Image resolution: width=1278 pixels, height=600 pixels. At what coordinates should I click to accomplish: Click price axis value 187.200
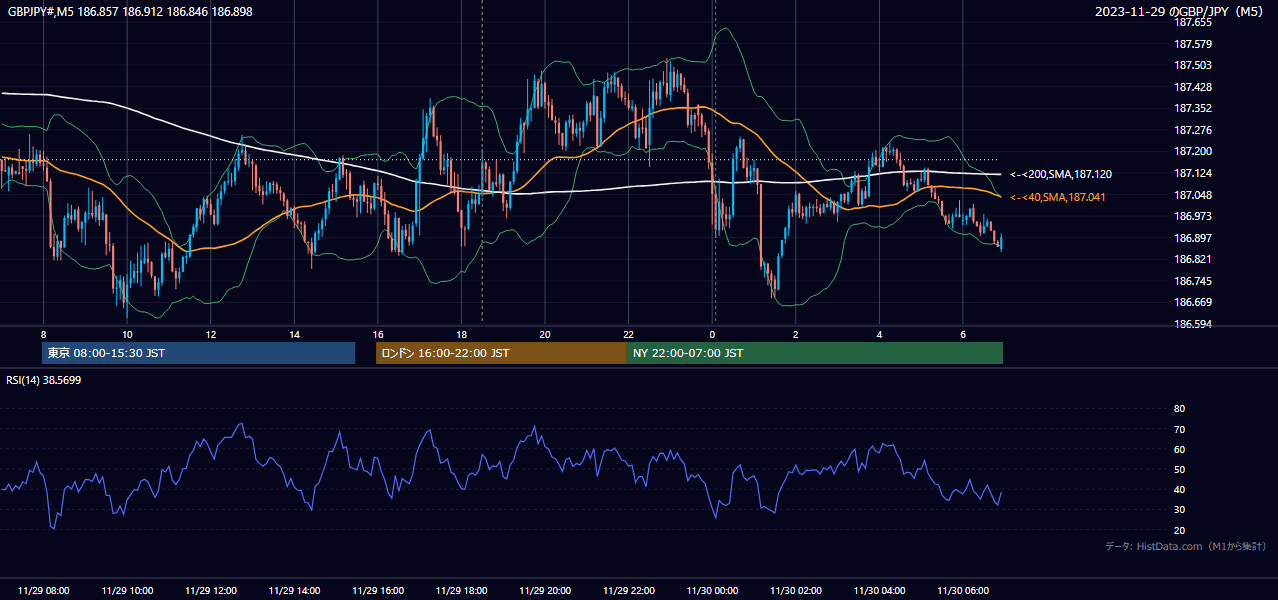(x=1194, y=152)
